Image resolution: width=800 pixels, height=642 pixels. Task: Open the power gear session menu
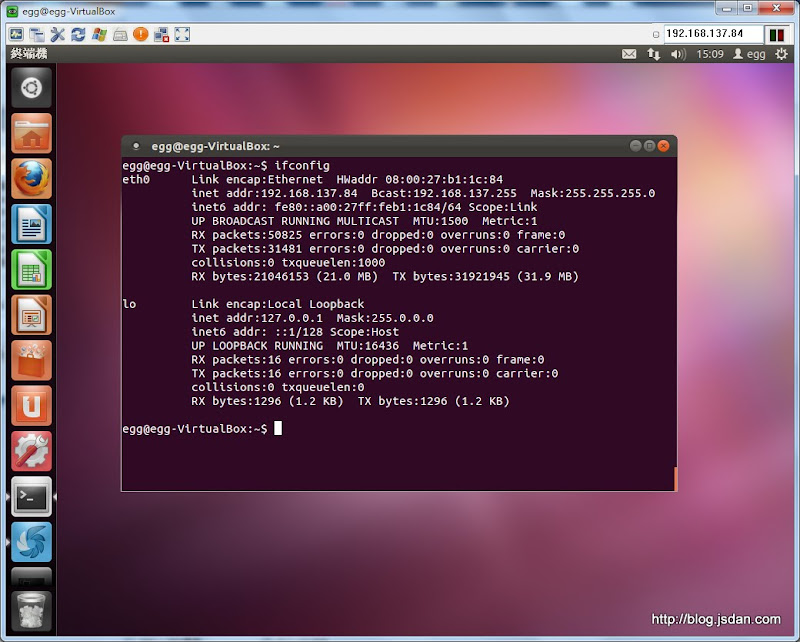coord(781,54)
